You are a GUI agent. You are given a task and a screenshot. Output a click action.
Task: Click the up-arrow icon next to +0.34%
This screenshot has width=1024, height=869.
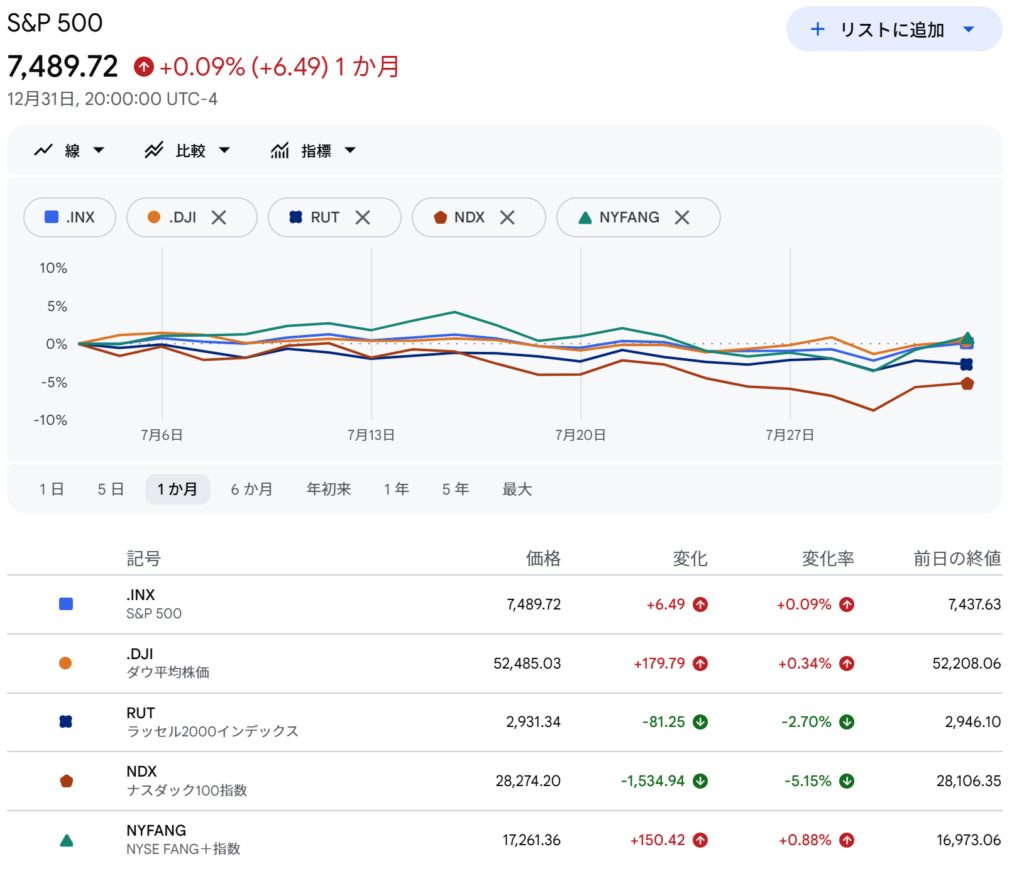pos(847,663)
